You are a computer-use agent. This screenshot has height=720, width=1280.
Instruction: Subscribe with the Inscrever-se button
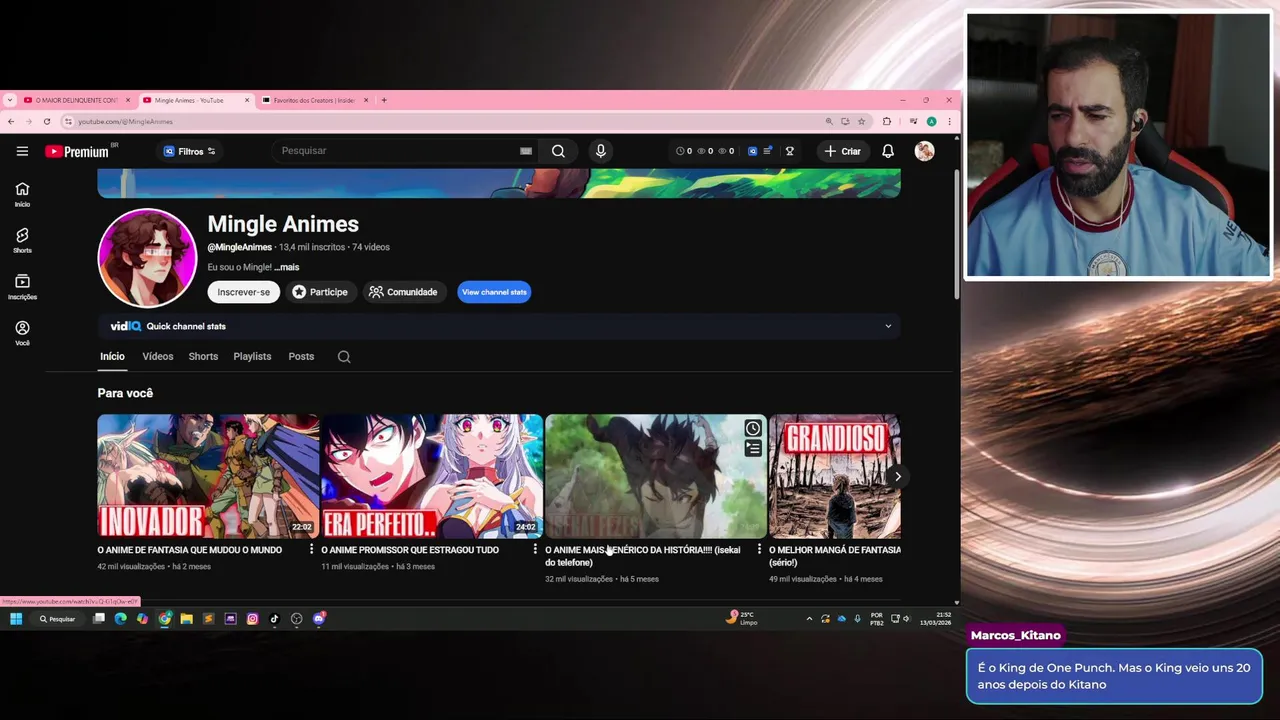coord(243,292)
